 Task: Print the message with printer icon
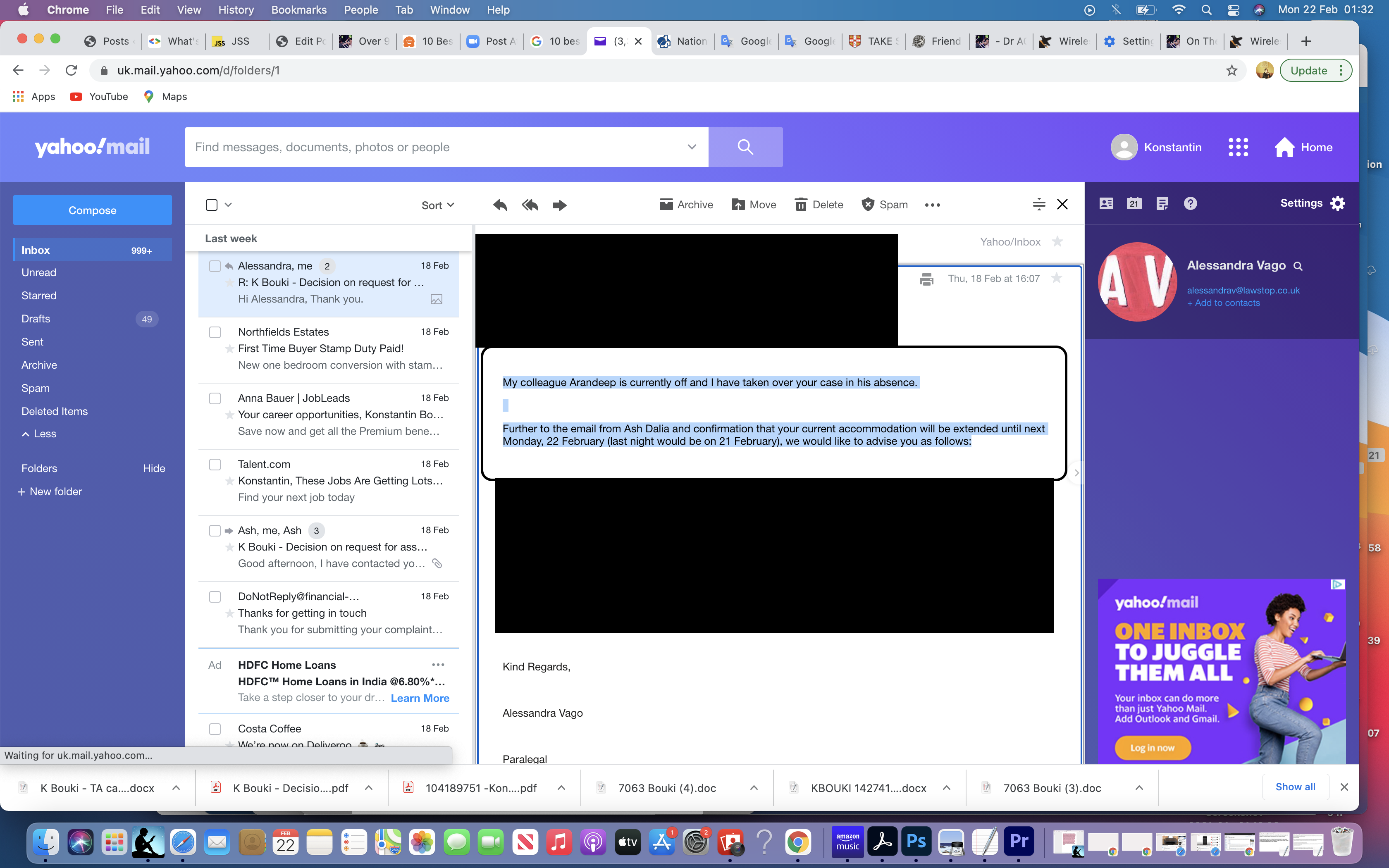[926, 279]
